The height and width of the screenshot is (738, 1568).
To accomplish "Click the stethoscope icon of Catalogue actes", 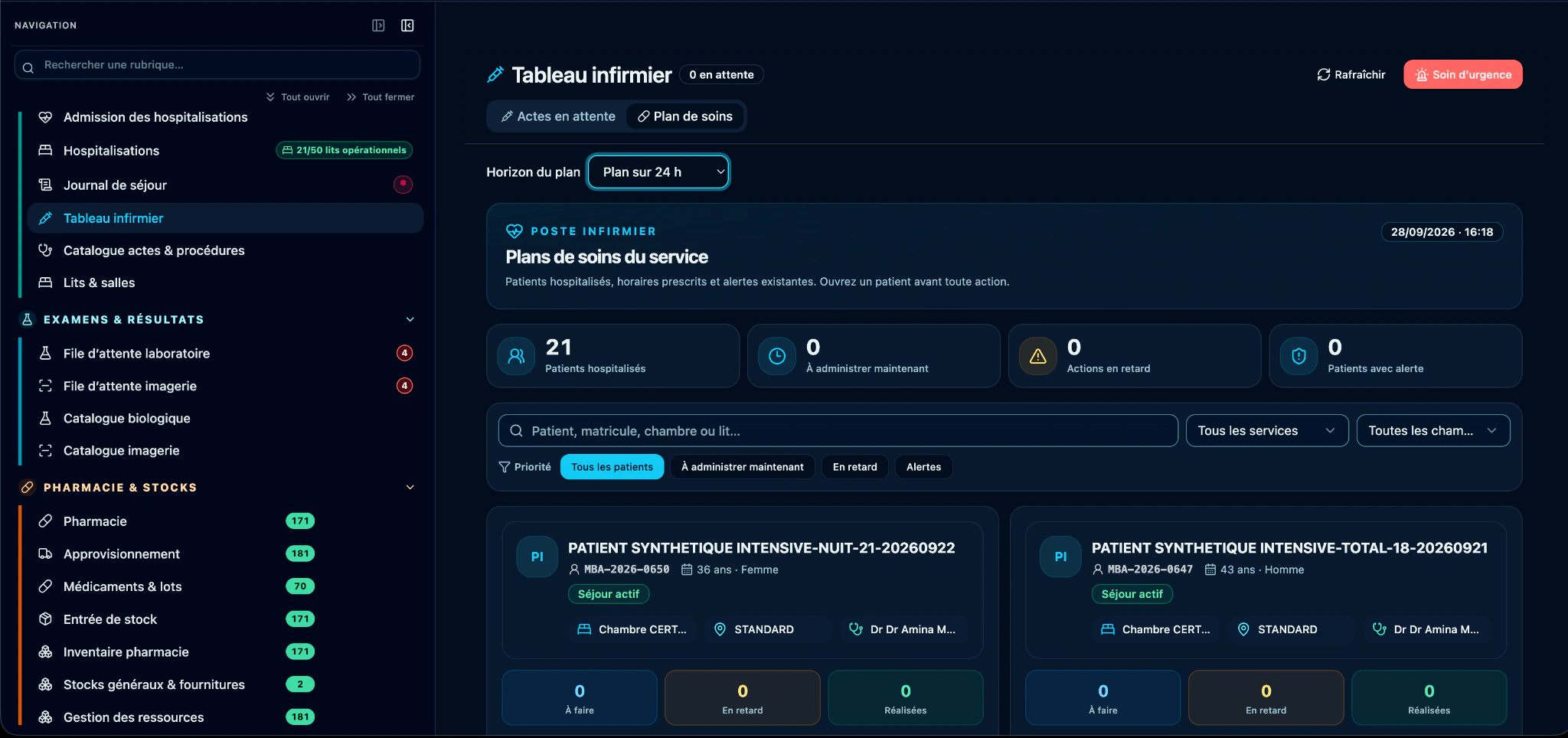I will (x=46, y=250).
